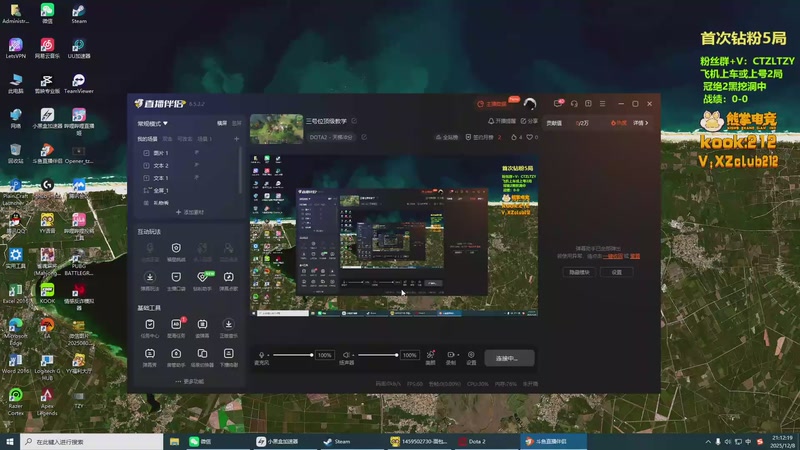Click the plus icon to add a scene

[236, 139]
